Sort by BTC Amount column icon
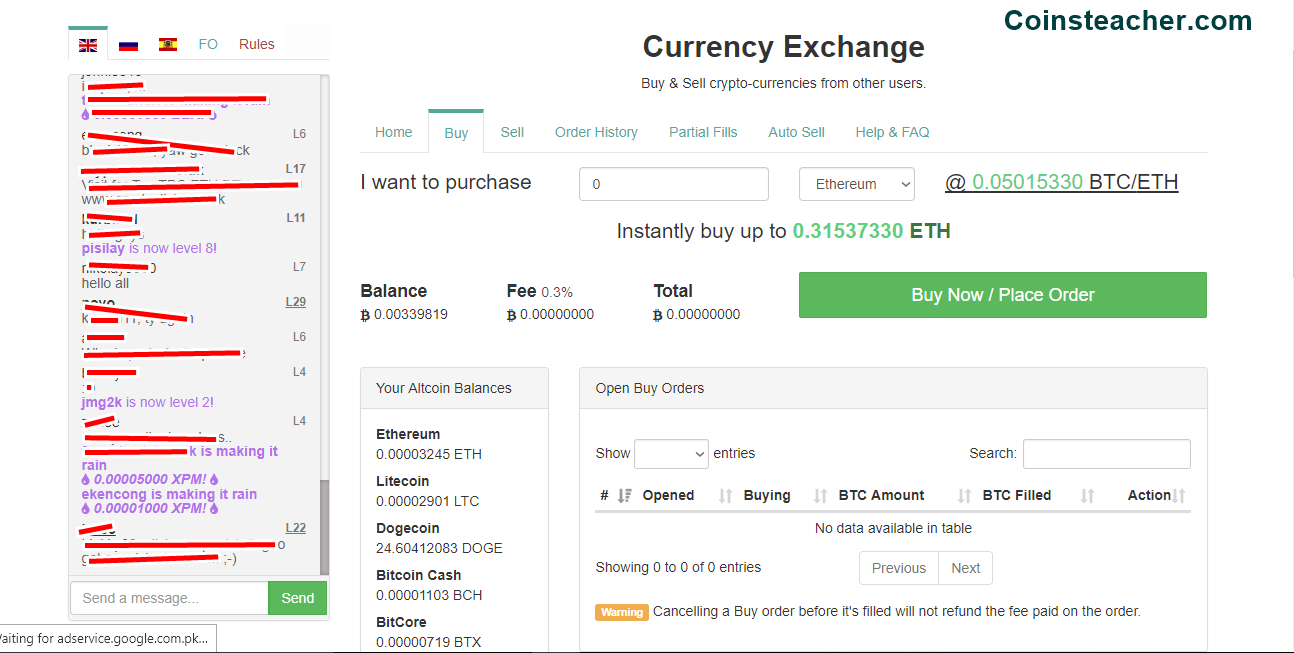The height and width of the screenshot is (653, 1294). pyautogui.click(x=964, y=495)
